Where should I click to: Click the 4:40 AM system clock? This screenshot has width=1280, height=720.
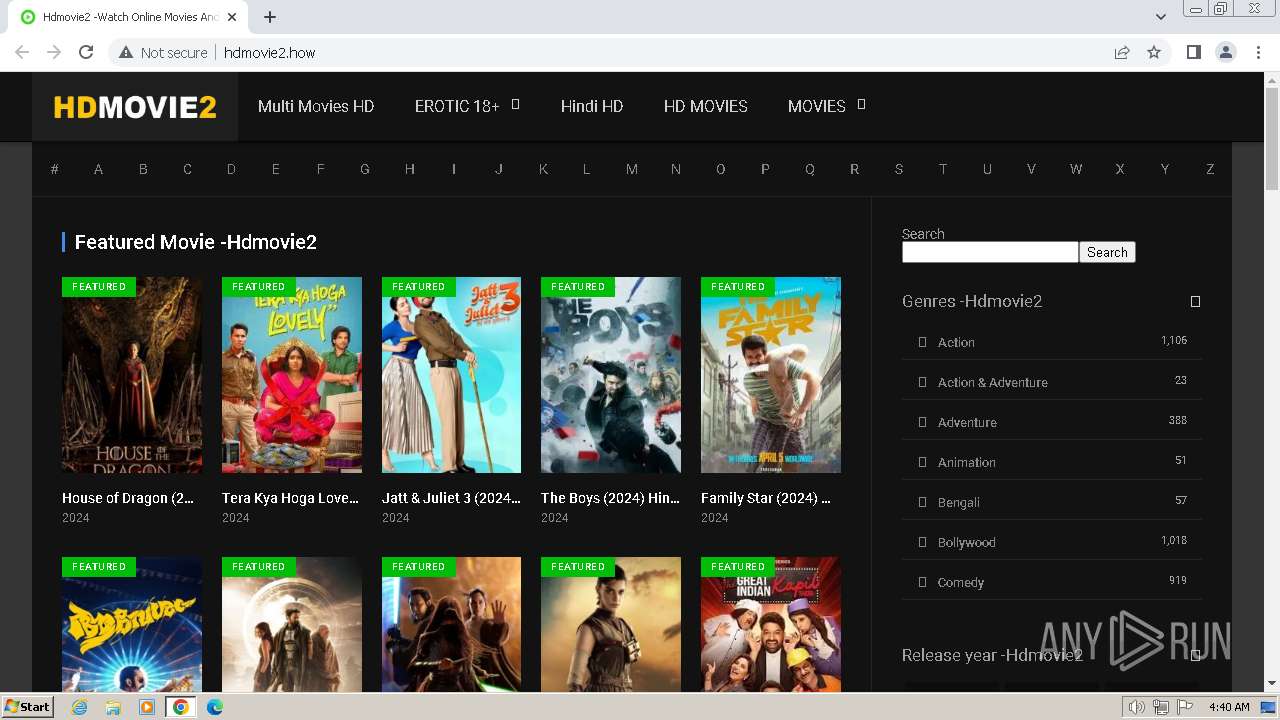(x=1228, y=707)
